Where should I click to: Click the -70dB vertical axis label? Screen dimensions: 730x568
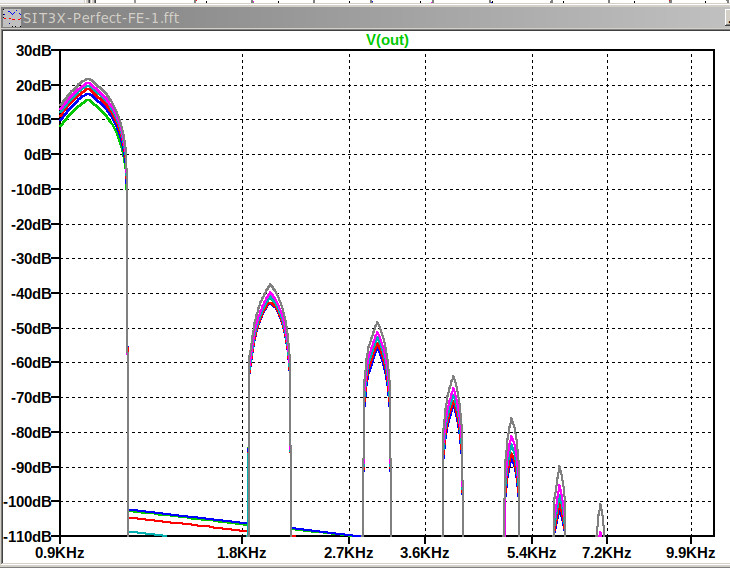[31, 398]
